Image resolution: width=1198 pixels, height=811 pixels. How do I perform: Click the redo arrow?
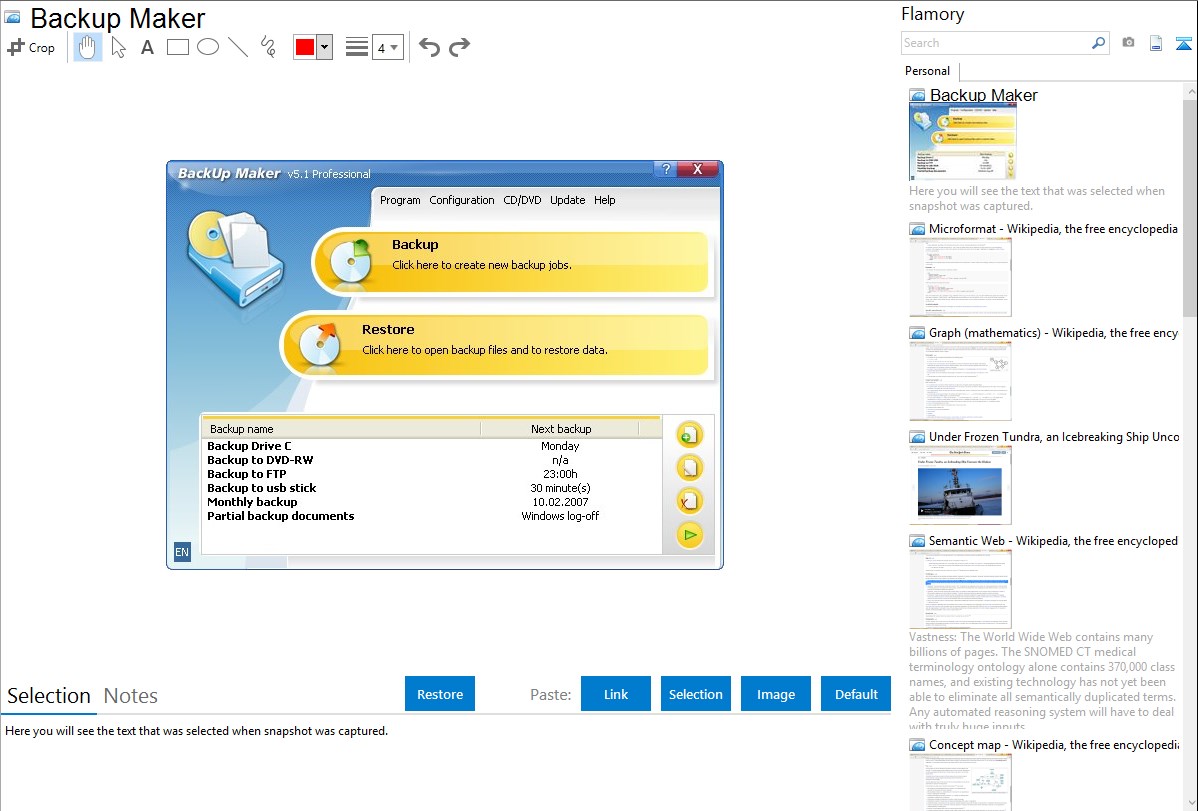(459, 47)
